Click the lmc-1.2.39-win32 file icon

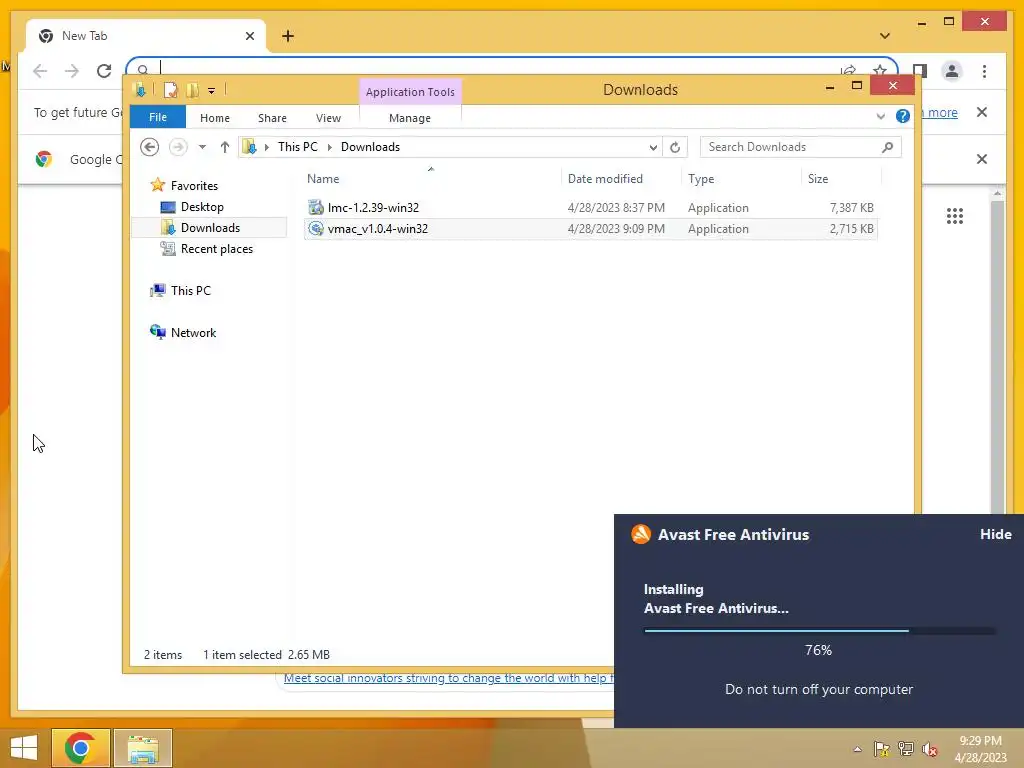[x=316, y=208]
